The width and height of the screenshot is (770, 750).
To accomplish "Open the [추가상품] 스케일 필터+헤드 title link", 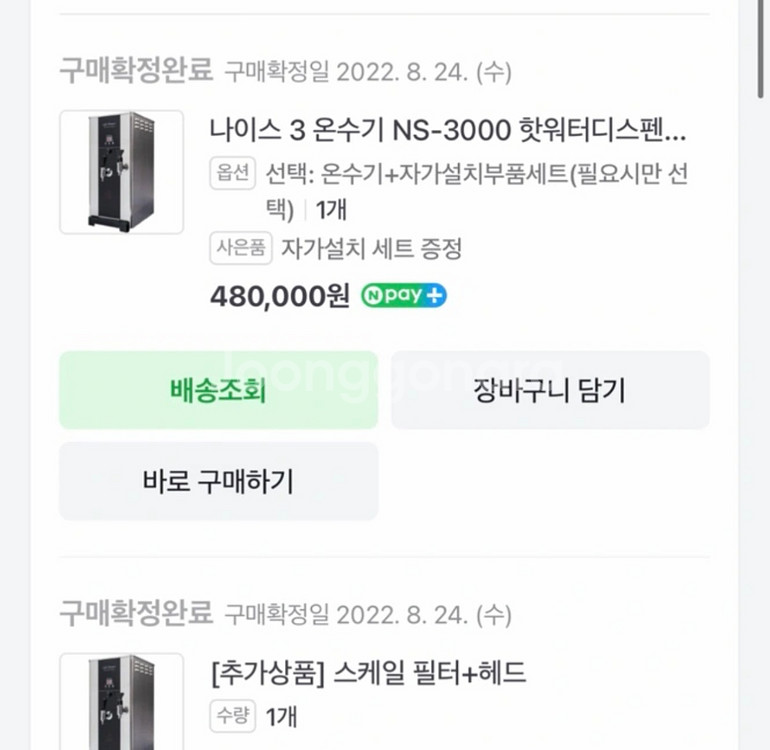I will click(x=368, y=673).
